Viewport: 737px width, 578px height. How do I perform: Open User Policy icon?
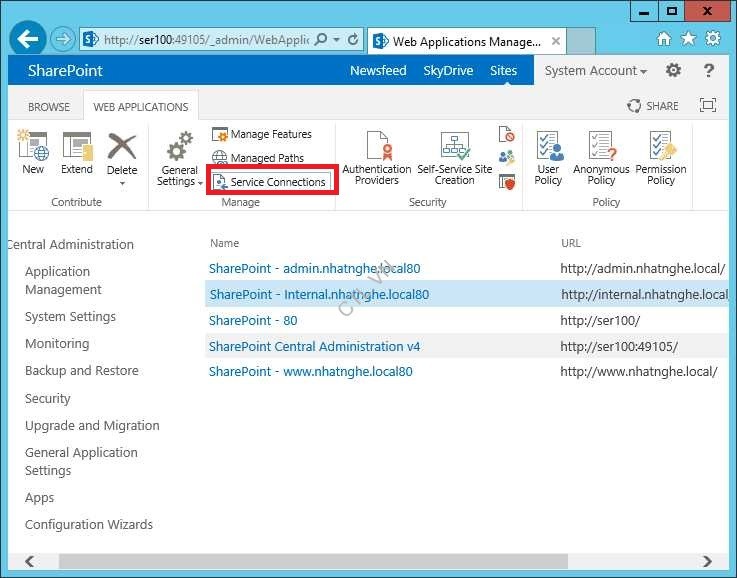click(x=549, y=146)
